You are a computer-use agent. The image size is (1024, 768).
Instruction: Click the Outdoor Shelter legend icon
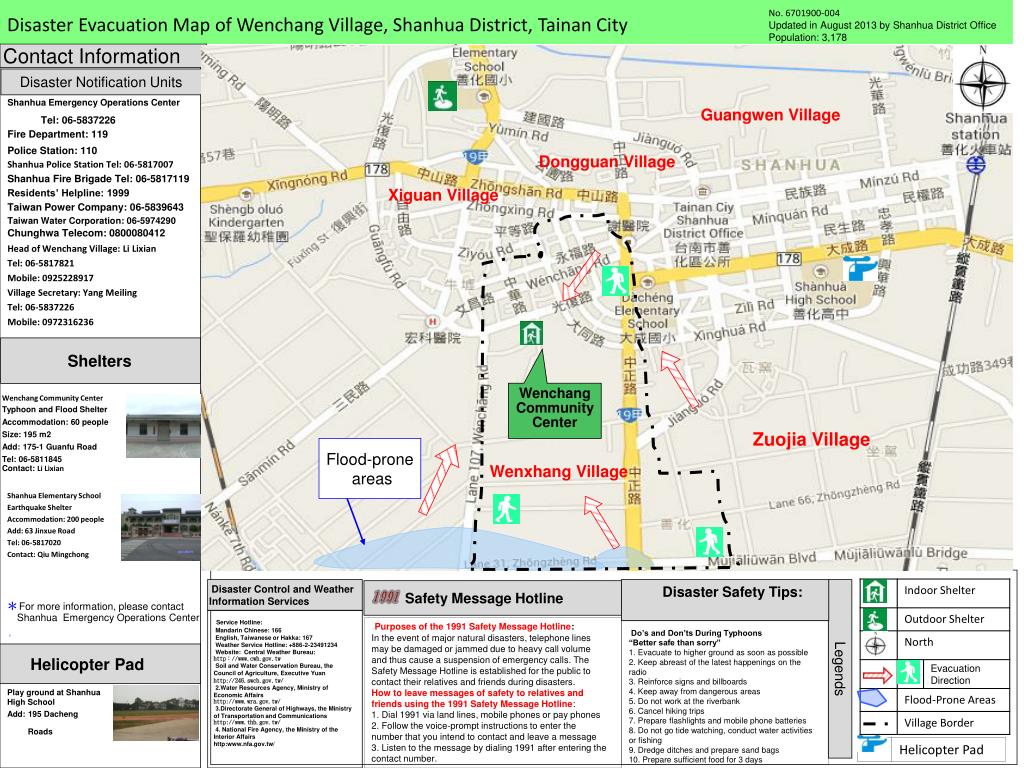click(874, 619)
